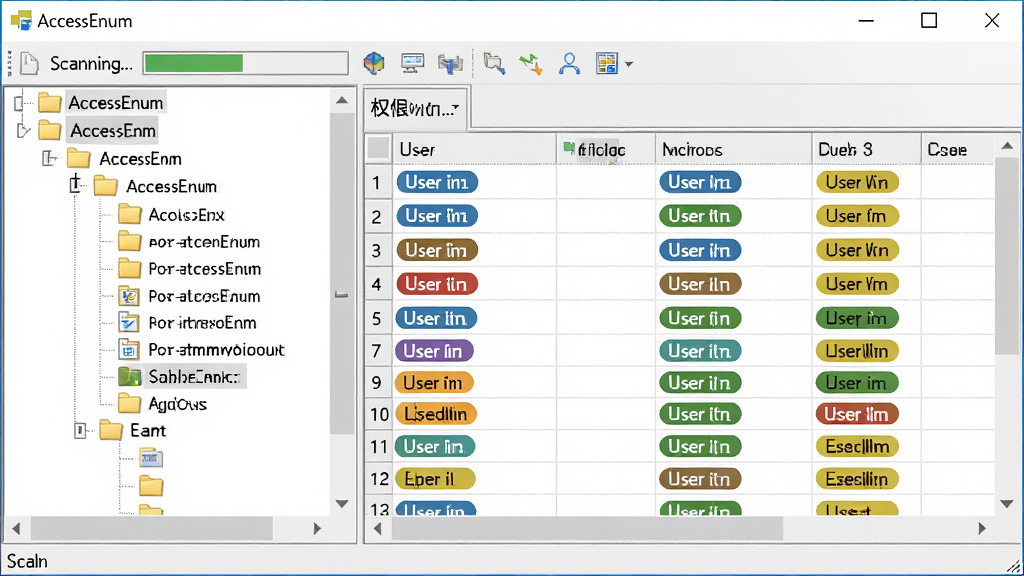Screen dimensions: 1024x576
Task: Click table horizontal scrollbar left arrow
Action: [x=377, y=528]
